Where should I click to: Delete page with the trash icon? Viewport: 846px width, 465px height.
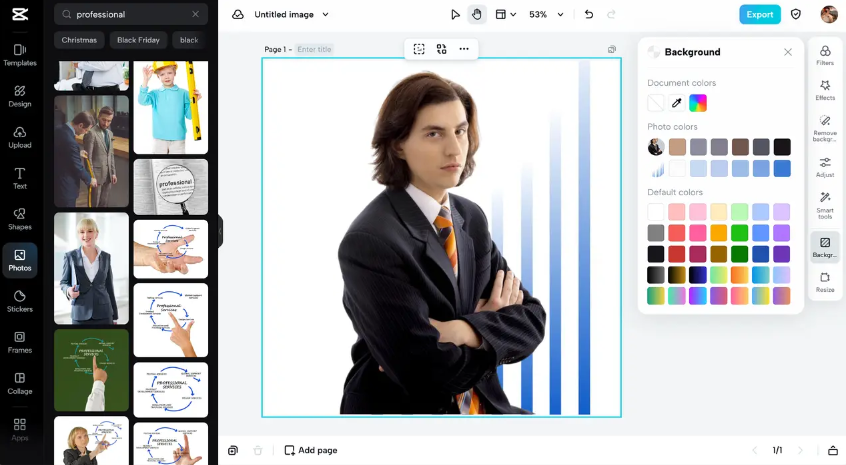(x=258, y=450)
